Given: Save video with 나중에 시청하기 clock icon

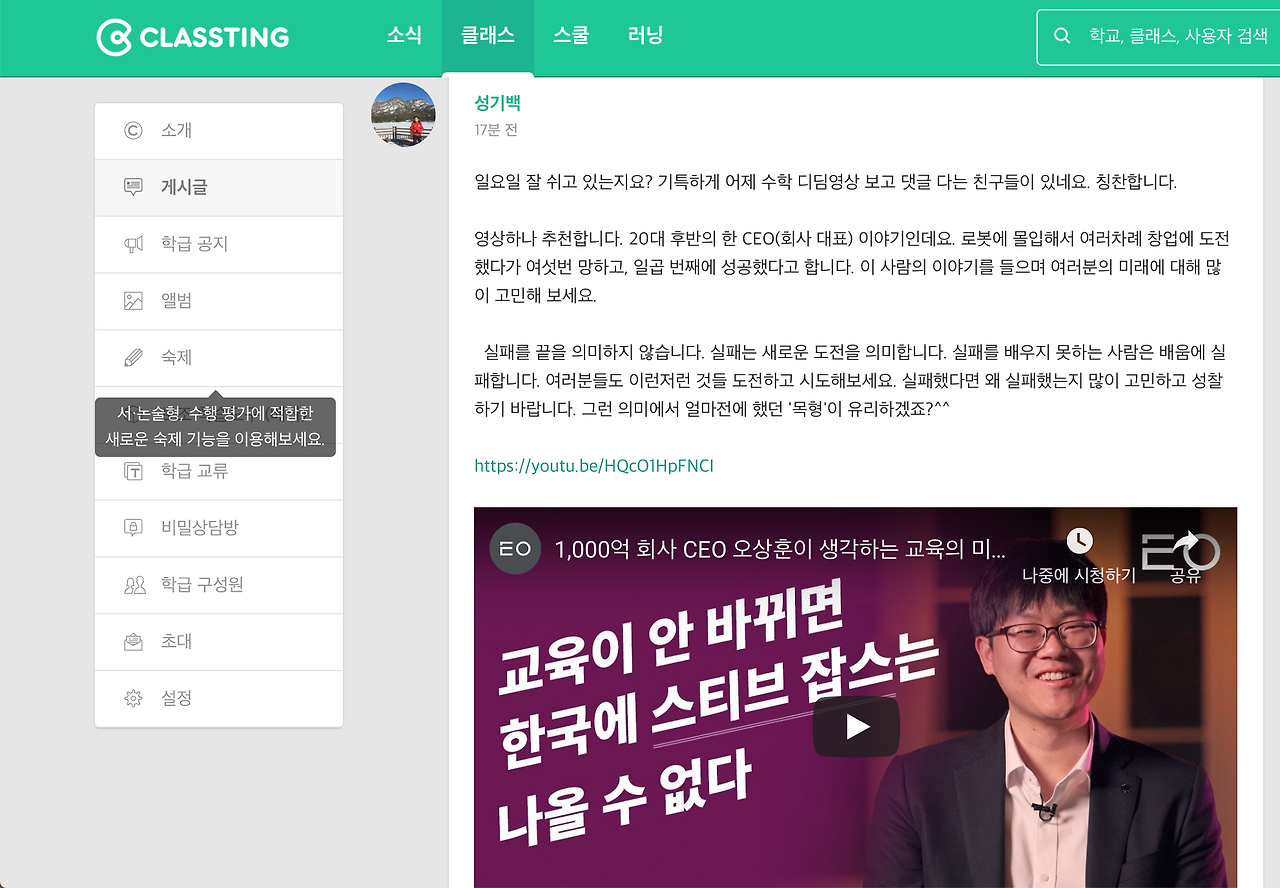Looking at the screenshot, I should pos(1079,541).
